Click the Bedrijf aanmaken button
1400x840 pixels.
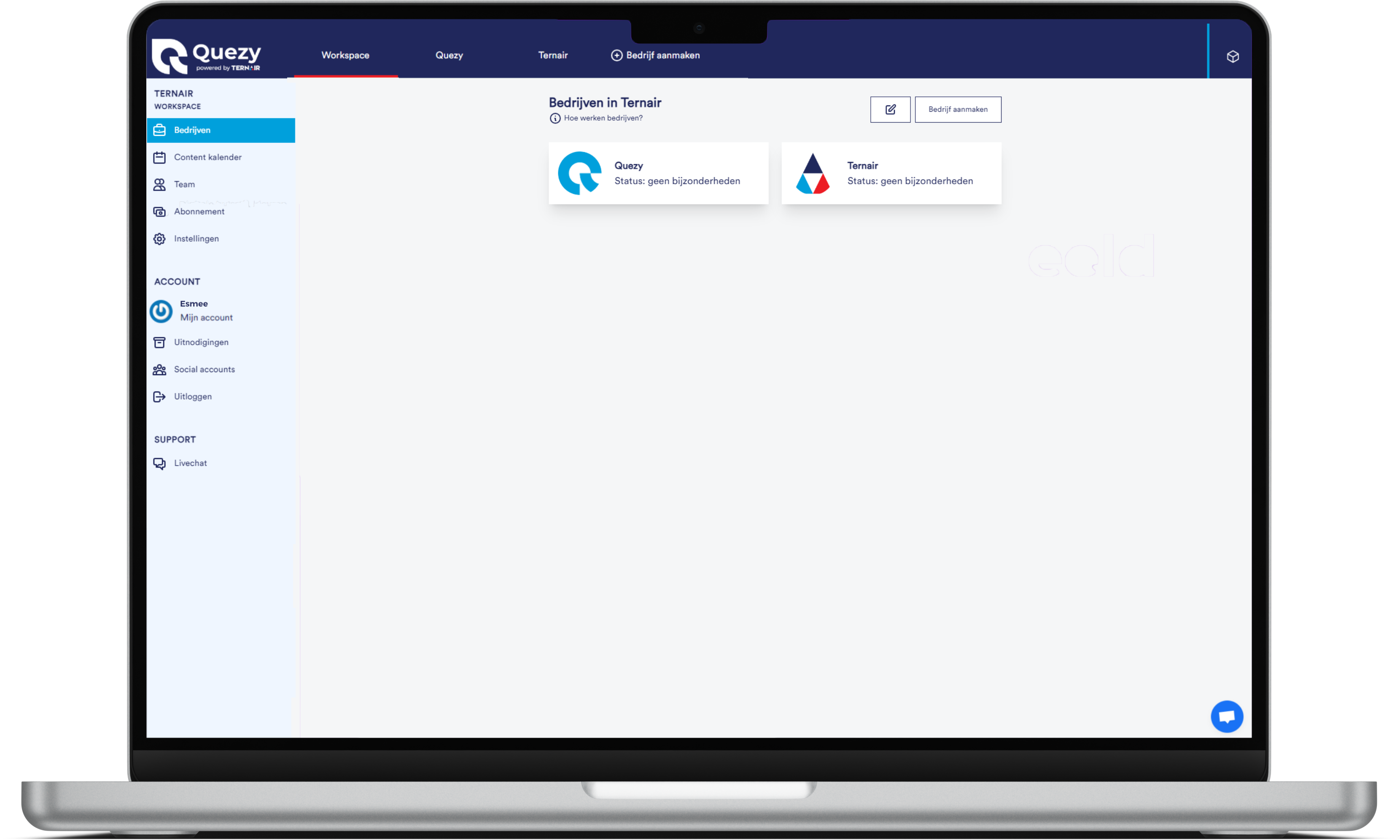[x=956, y=109]
